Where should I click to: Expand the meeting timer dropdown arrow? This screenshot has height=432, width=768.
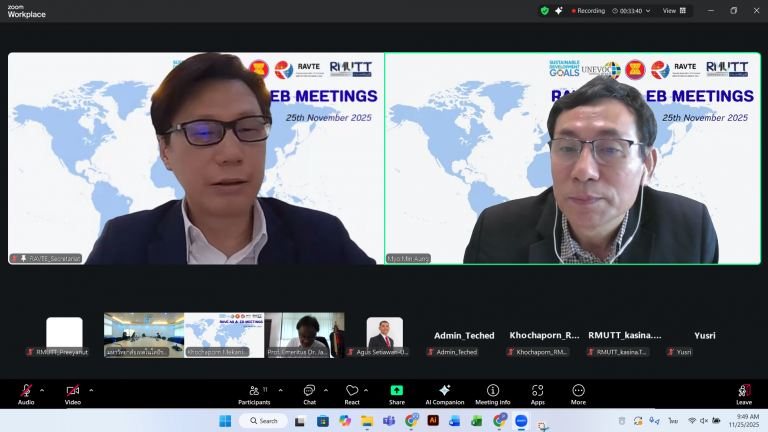646,10
